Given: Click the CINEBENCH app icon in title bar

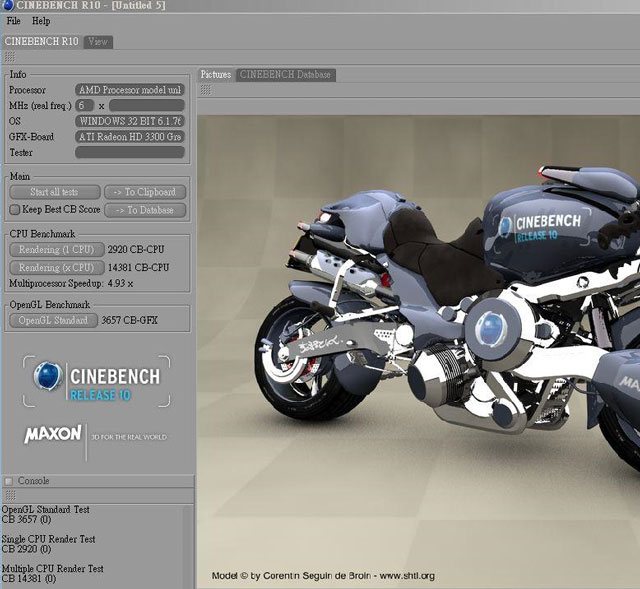Looking at the screenshot, I should tap(7, 6).
